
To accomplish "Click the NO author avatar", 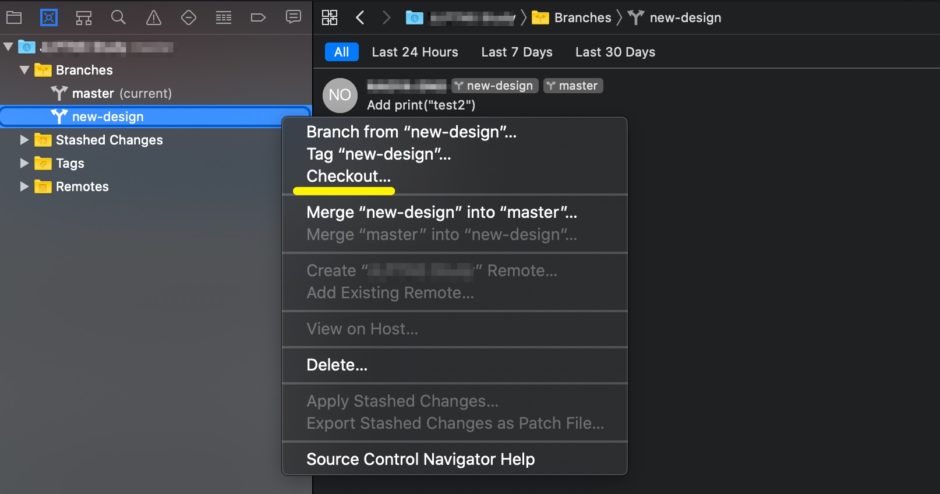I will 340,95.
